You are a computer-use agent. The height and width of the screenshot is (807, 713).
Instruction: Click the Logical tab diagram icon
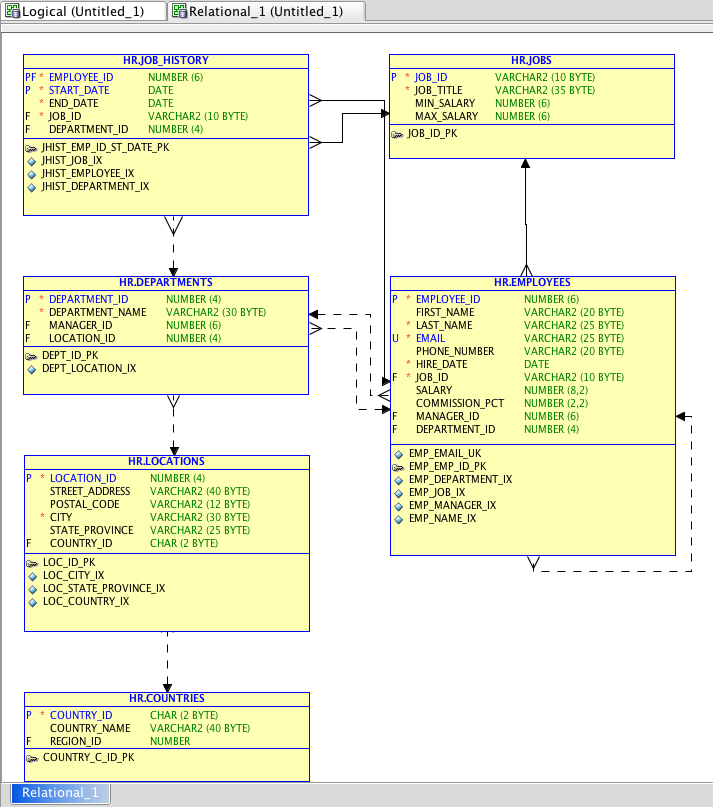[x=12, y=11]
